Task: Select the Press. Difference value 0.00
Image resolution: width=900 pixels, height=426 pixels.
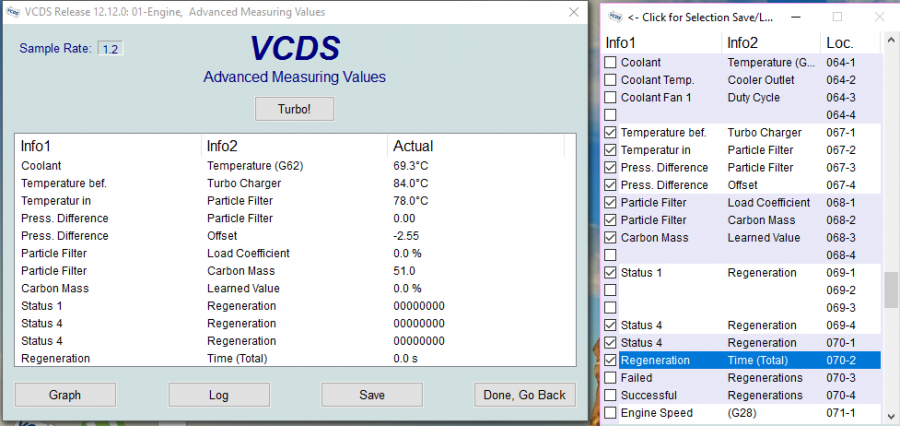Action: click(404, 219)
